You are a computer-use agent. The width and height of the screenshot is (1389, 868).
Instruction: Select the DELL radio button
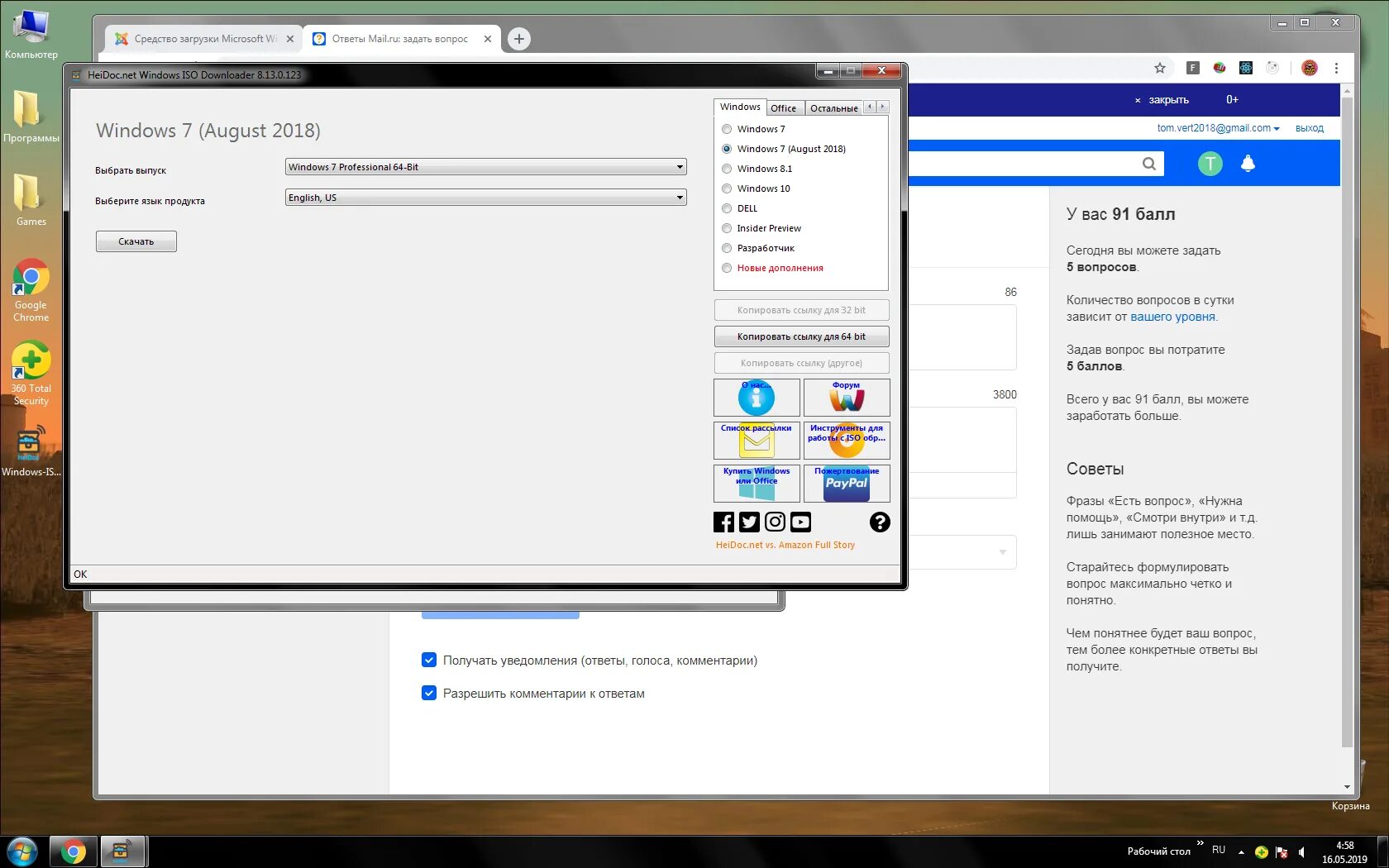727,208
